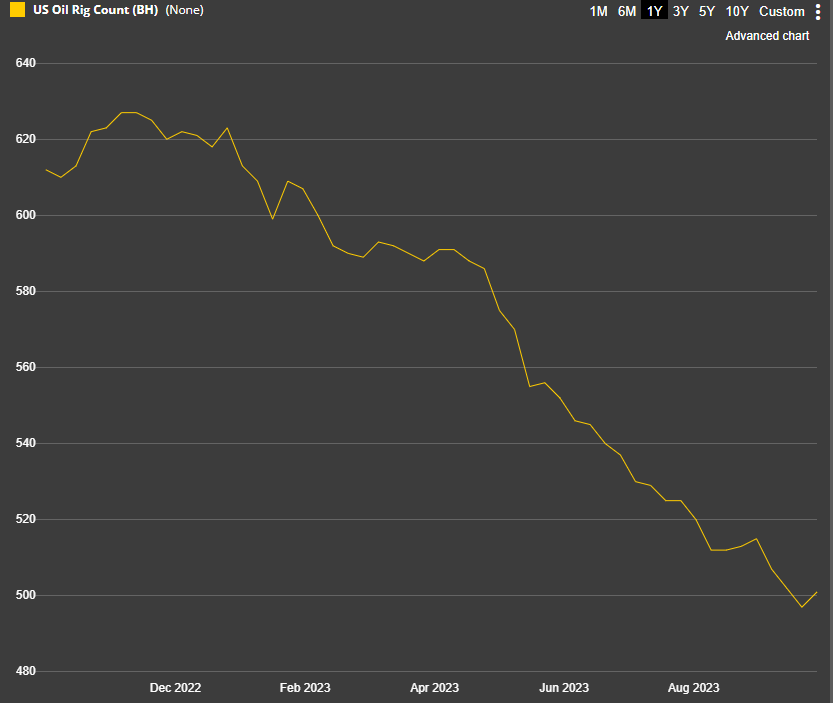Click the 620 y-axis label

pos(26,139)
